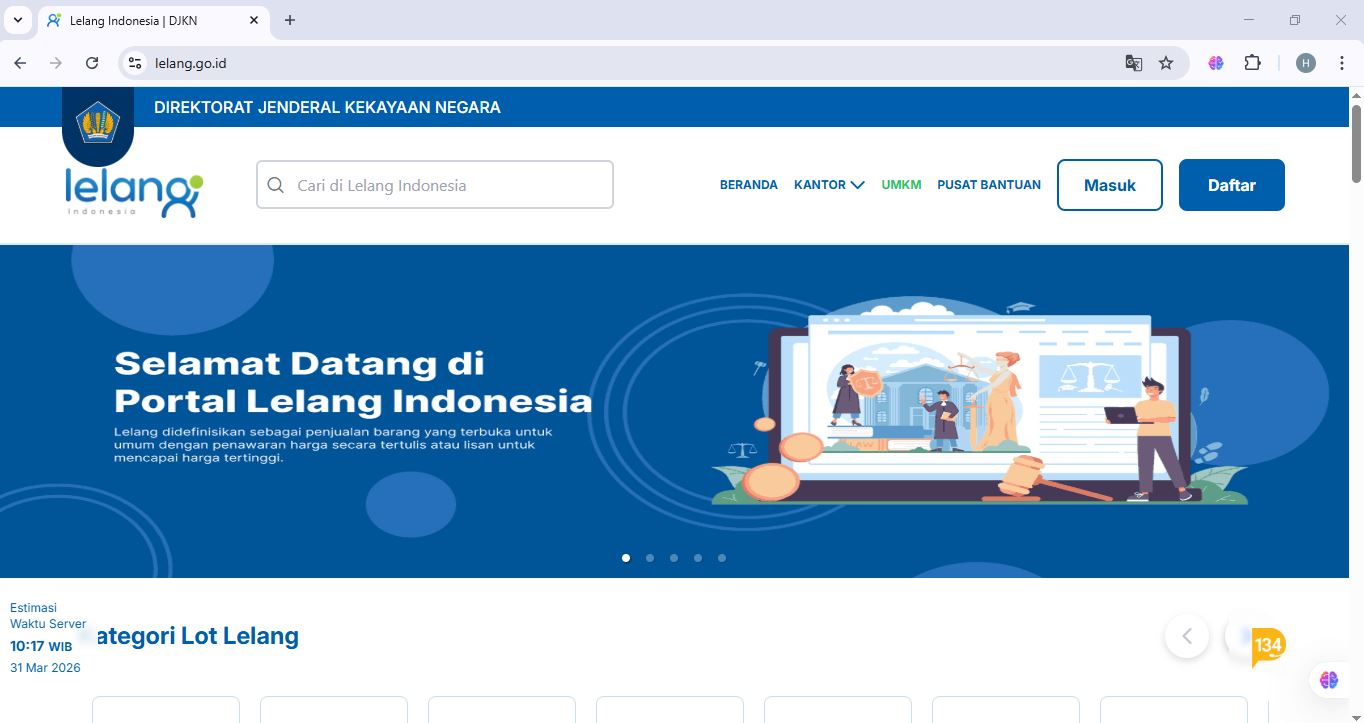Reload the page using the refresh icon
This screenshot has width=1364, height=723.
92,62
